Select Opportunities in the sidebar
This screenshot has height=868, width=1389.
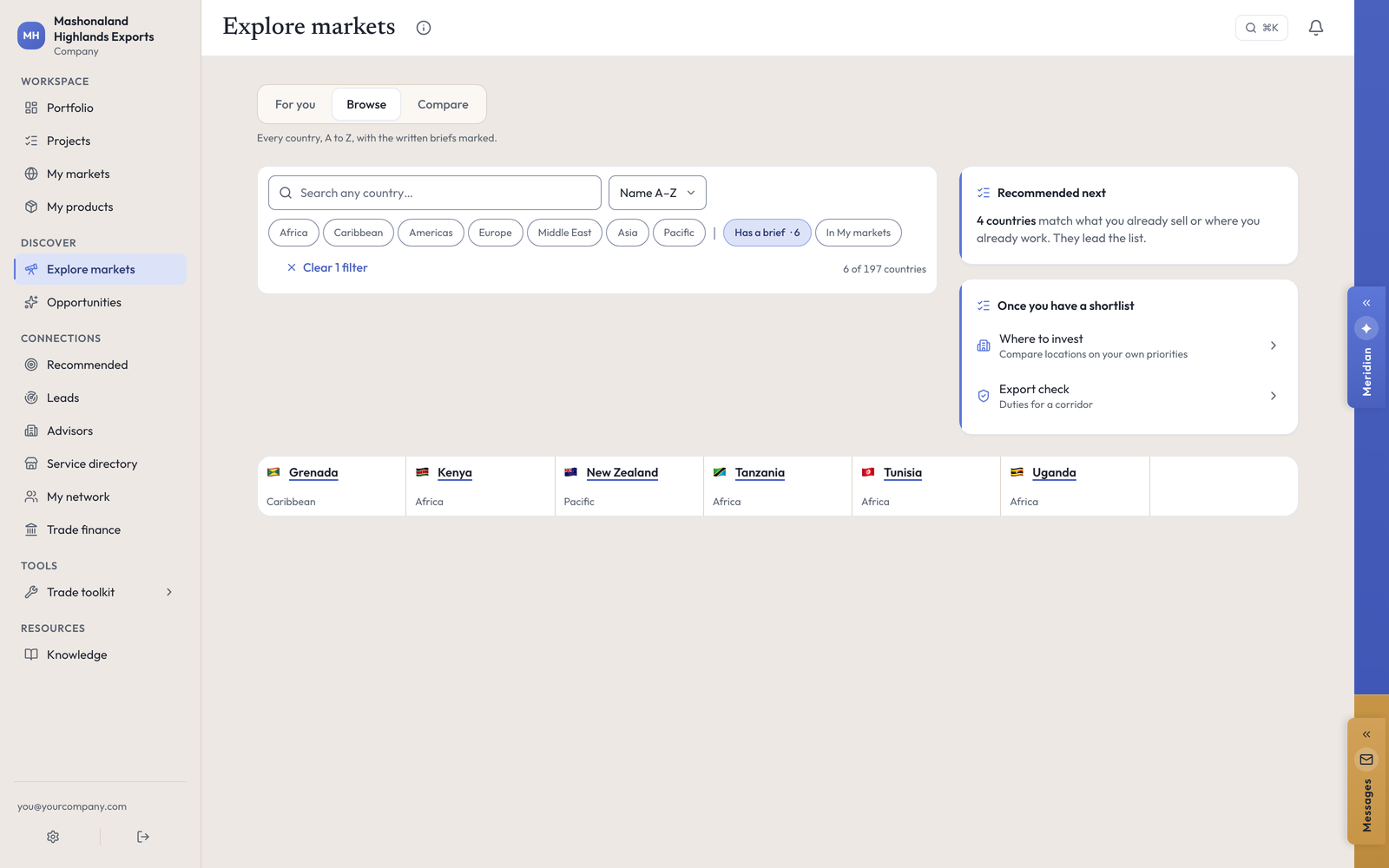point(100,302)
